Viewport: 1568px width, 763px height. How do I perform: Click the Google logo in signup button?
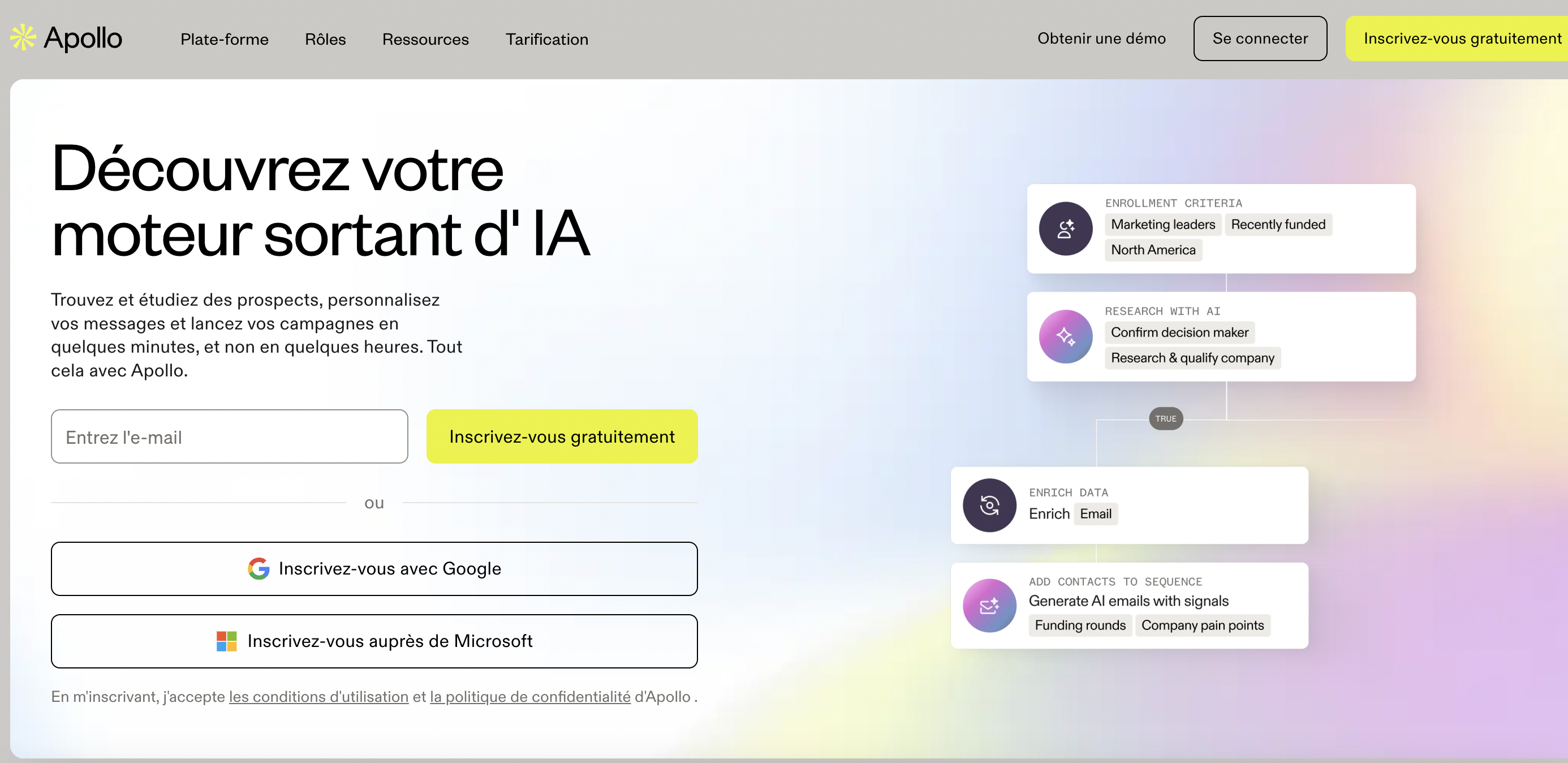coord(258,569)
